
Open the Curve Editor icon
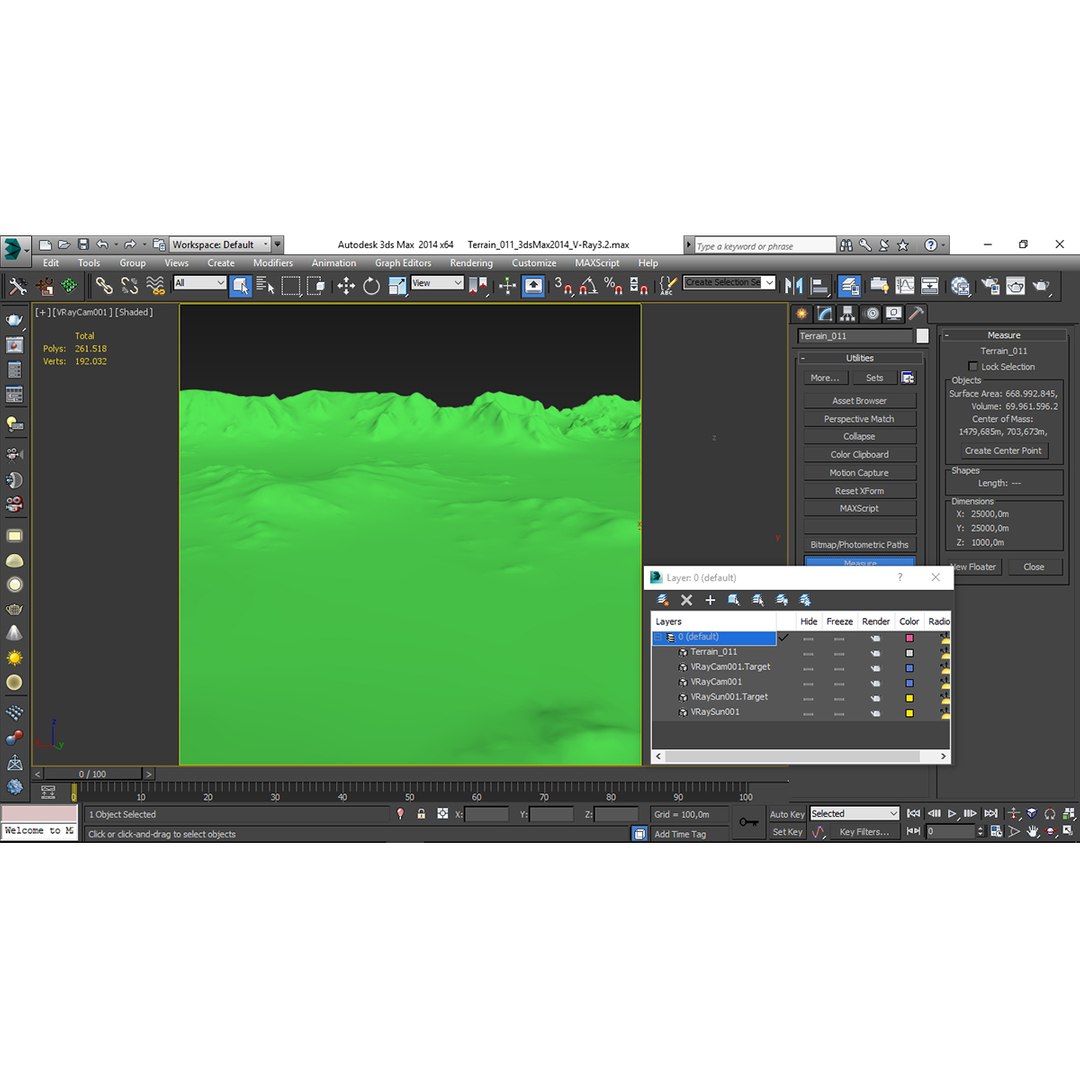(904, 285)
